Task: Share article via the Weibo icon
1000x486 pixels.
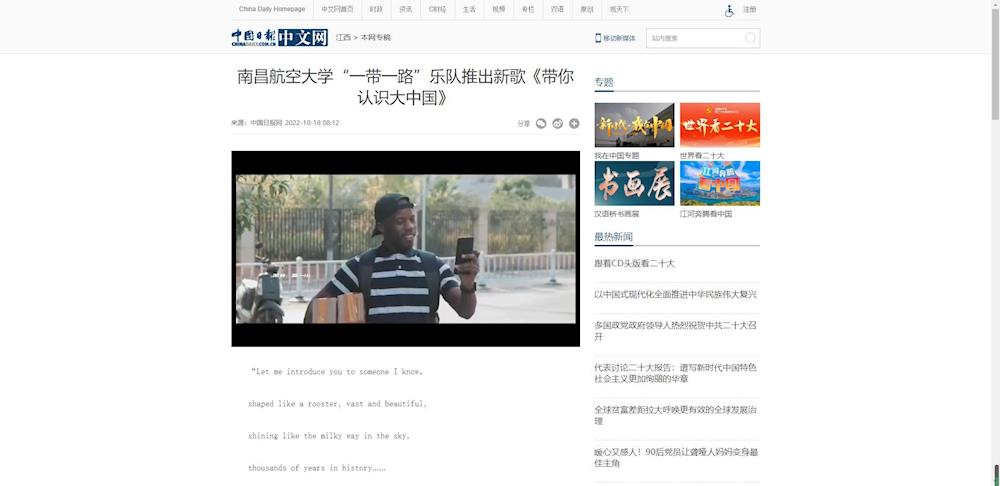Action: 558,124
